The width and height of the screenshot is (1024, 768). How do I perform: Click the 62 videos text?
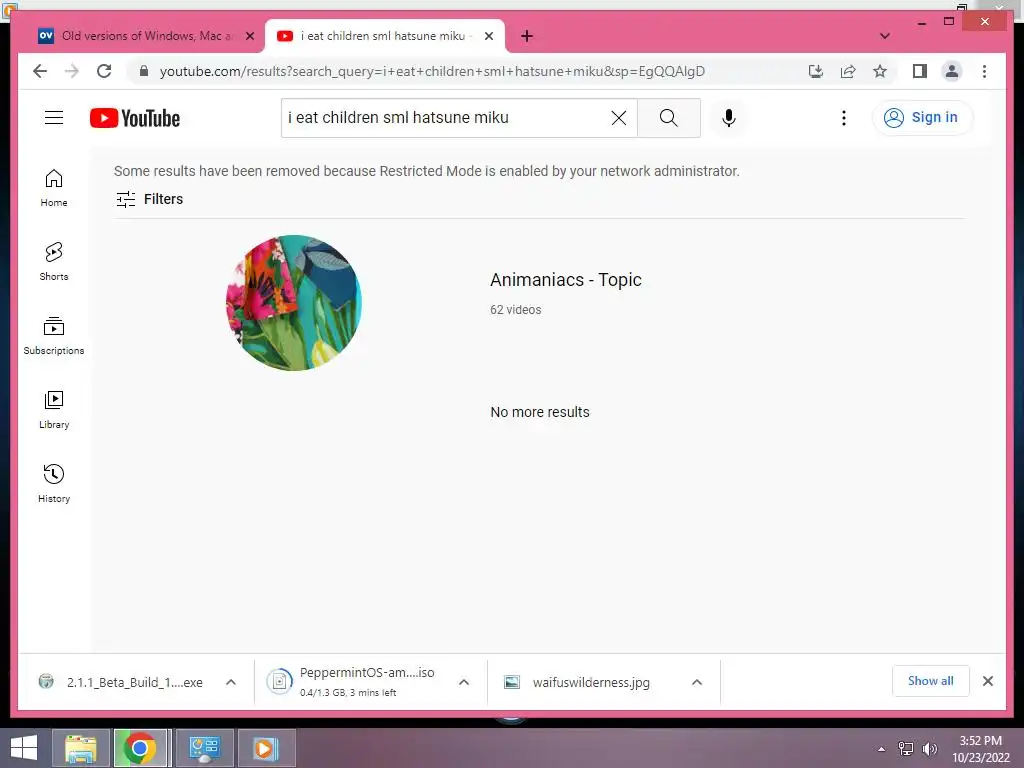(515, 310)
